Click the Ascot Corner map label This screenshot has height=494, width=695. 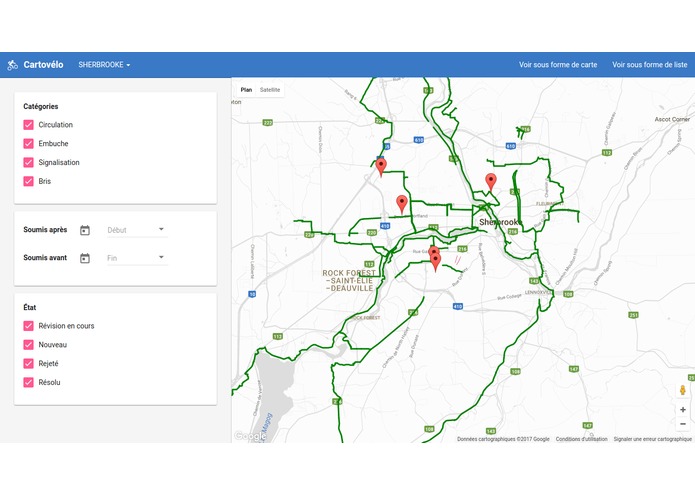coord(672,119)
